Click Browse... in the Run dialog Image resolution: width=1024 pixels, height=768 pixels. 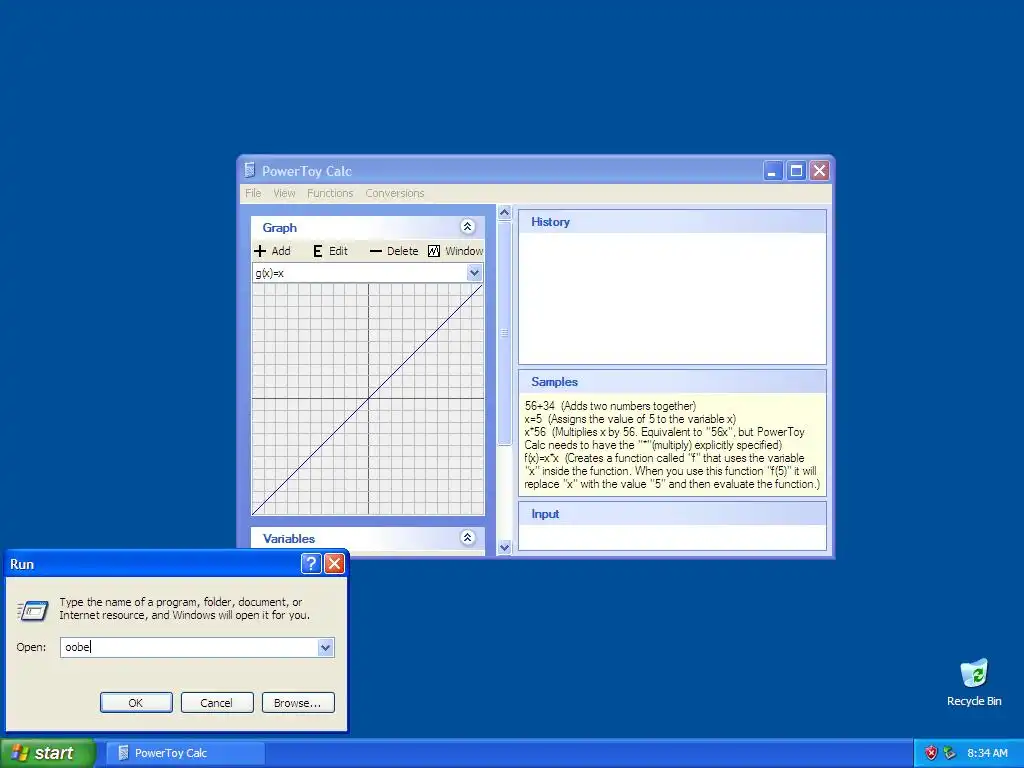[x=298, y=703]
